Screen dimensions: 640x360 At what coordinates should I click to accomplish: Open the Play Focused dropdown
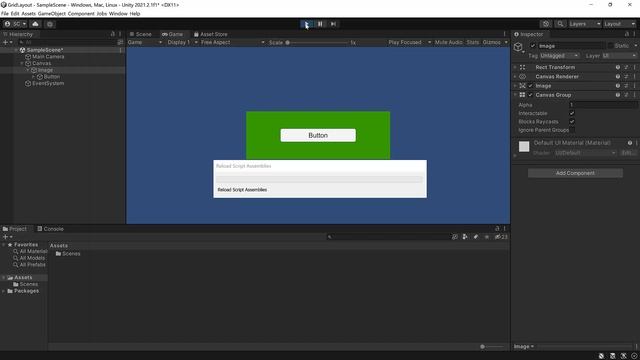click(x=409, y=42)
